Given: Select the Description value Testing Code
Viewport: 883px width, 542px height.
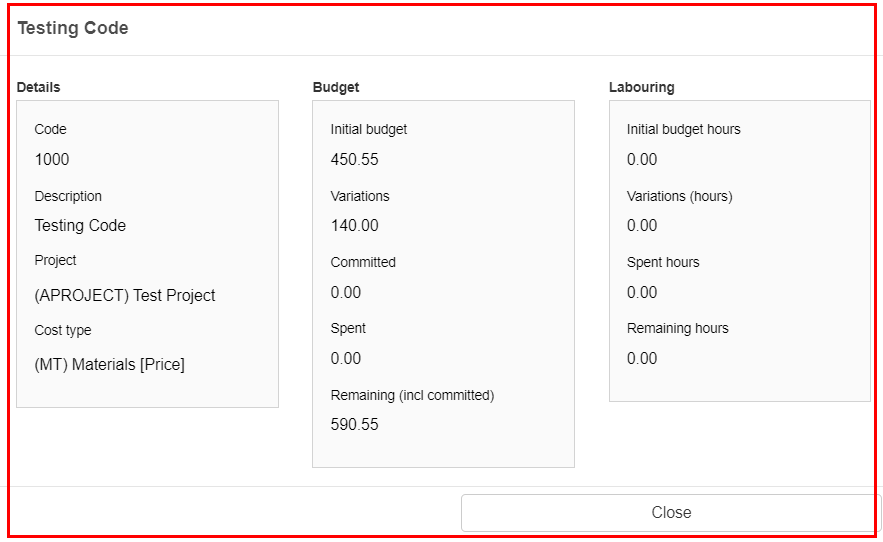Looking at the screenshot, I should coord(80,225).
